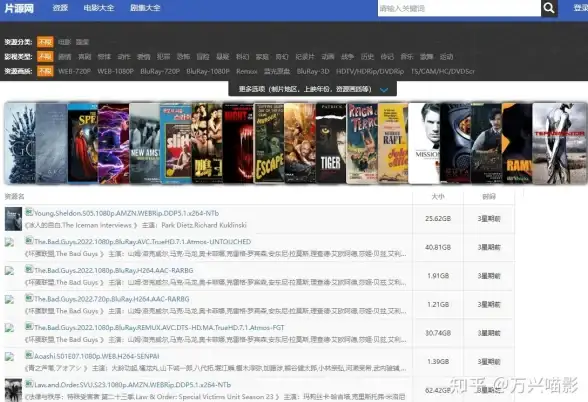Open The.Bad.Guys.2022.720p RARBG resource link
This screenshot has width=588, height=402.
coord(112,299)
